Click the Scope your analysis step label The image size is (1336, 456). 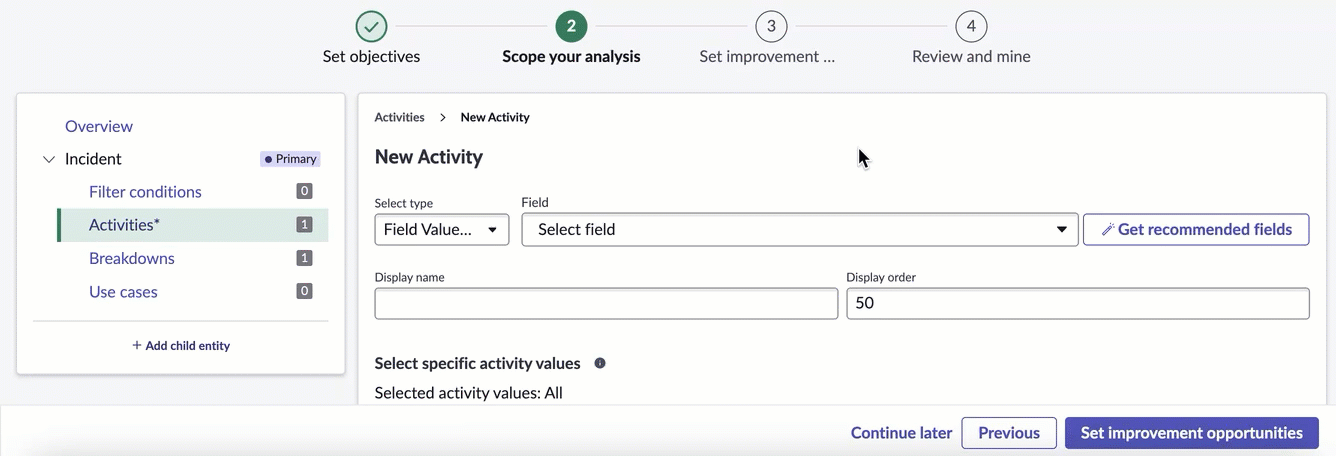click(571, 57)
